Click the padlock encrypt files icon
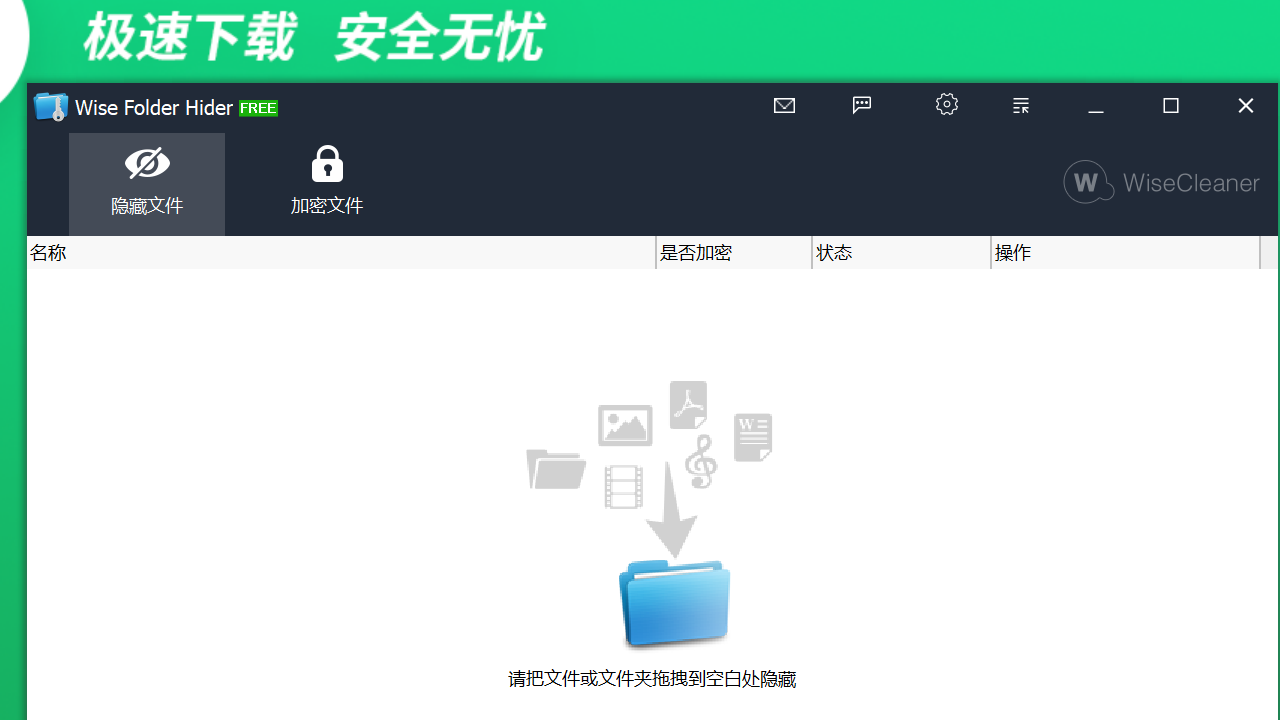Image resolution: width=1280 pixels, height=720 pixels. coord(327,162)
